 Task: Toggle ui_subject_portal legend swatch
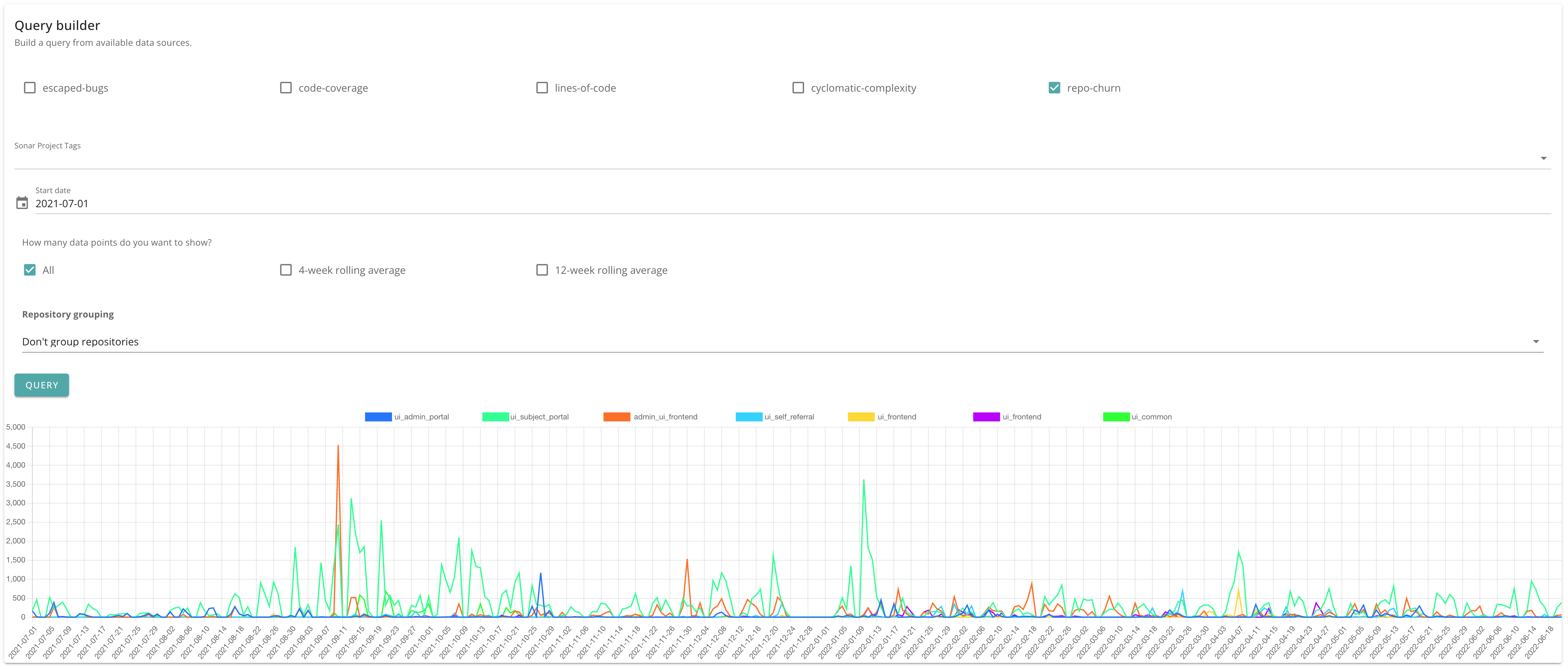496,417
